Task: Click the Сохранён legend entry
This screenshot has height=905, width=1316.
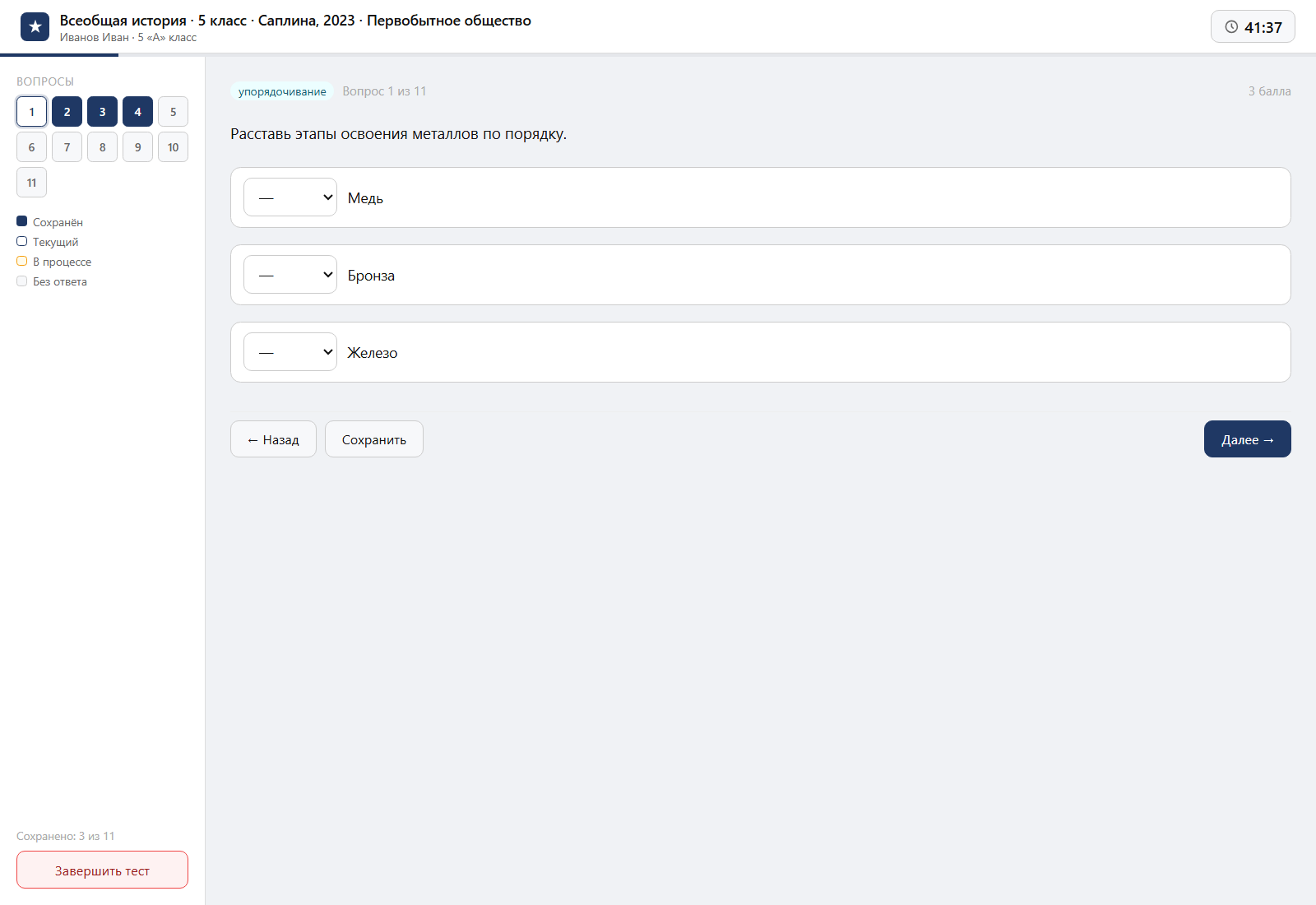Action: coord(49,222)
